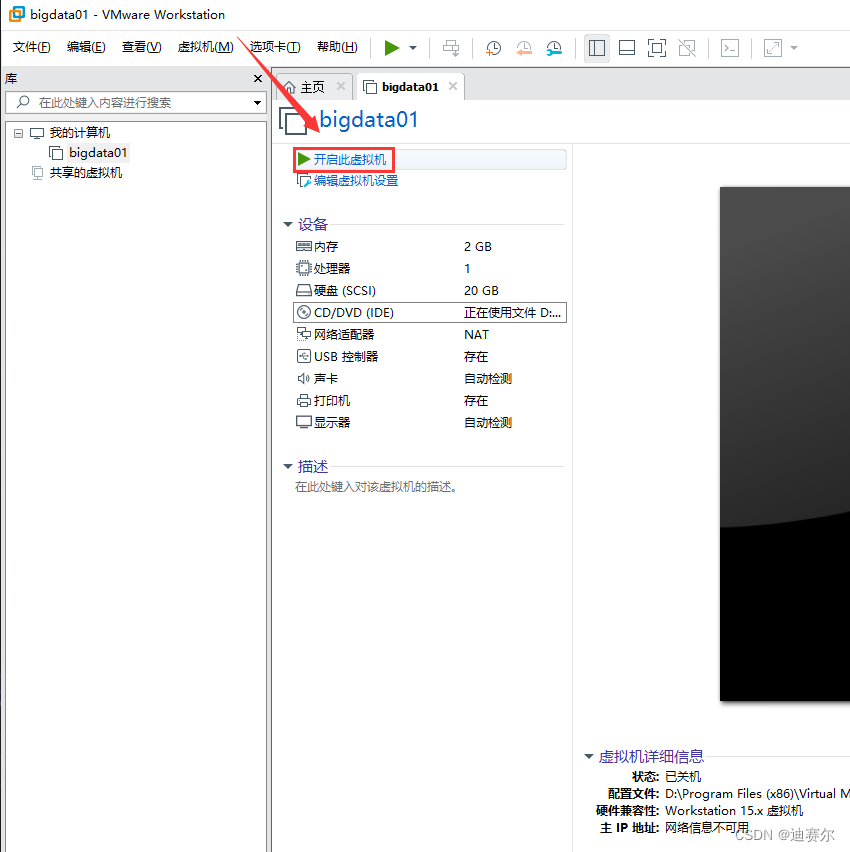Image resolution: width=850 pixels, height=852 pixels.
Task: Click the stretch guest display icon
Action: 773,48
